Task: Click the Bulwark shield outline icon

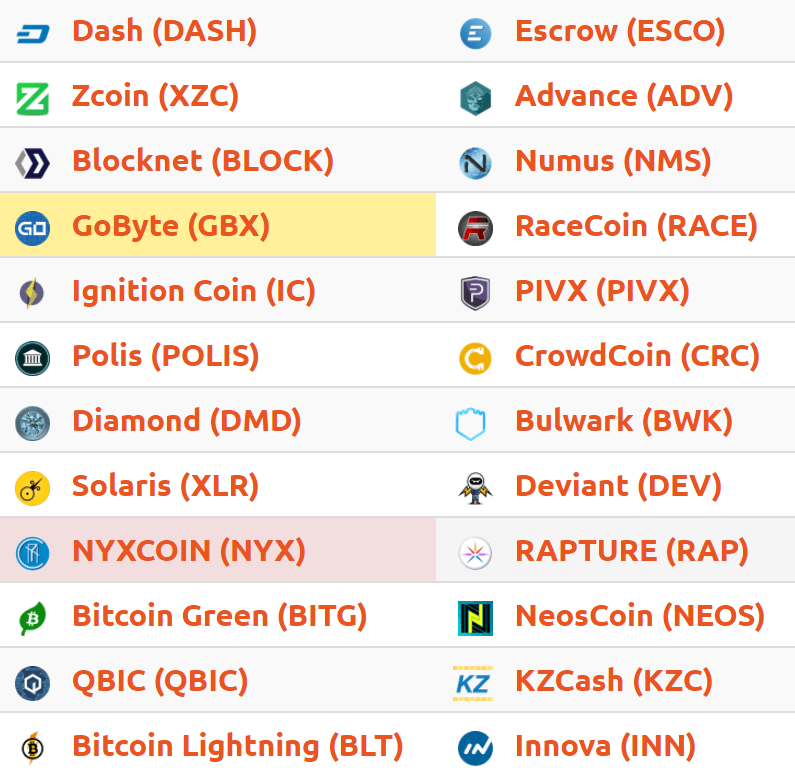Action: click(x=471, y=423)
